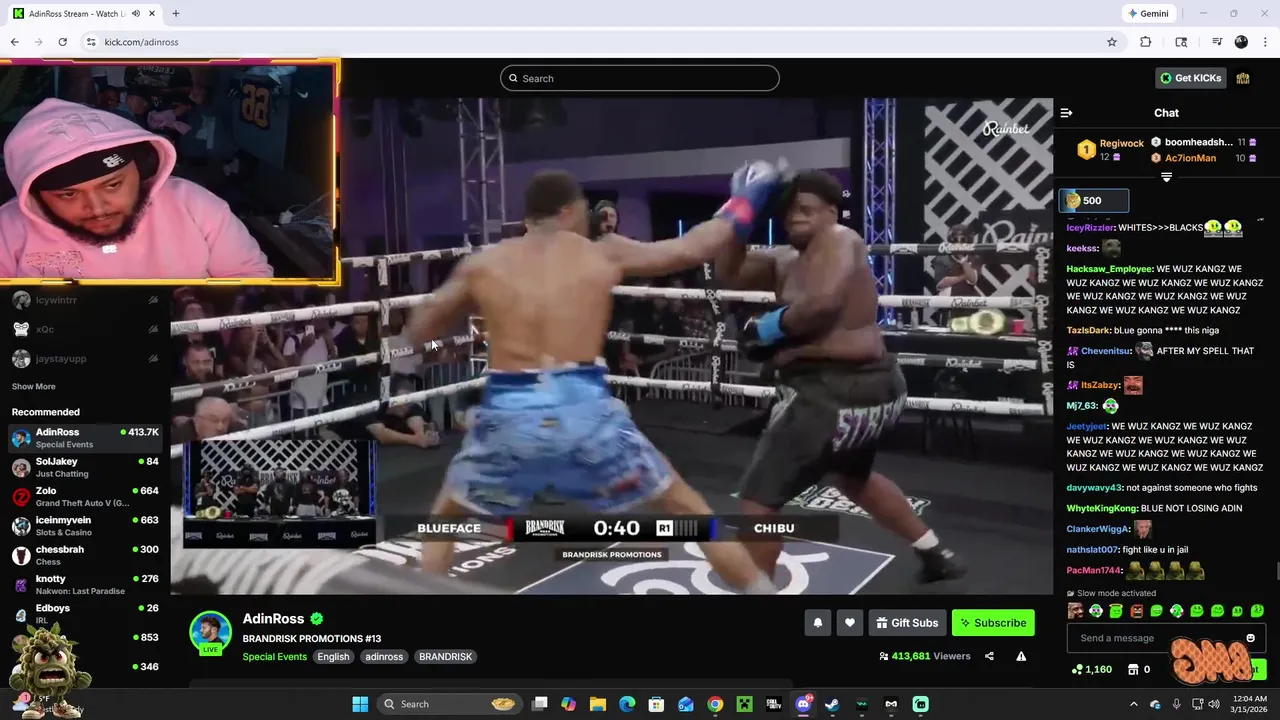The height and width of the screenshot is (720, 1280).
Task: Open the clock showing 12:04 AM
Action: [x=1250, y=704]
